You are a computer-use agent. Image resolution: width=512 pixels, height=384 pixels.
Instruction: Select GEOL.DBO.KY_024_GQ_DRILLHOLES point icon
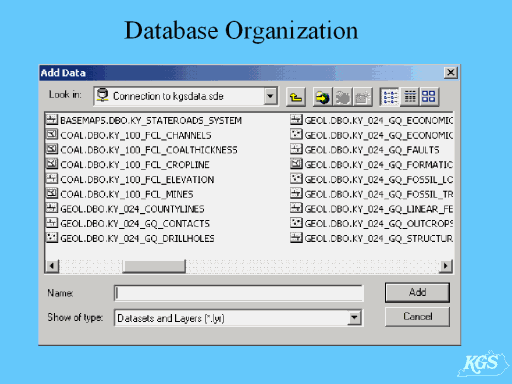(x=52, y=238)
